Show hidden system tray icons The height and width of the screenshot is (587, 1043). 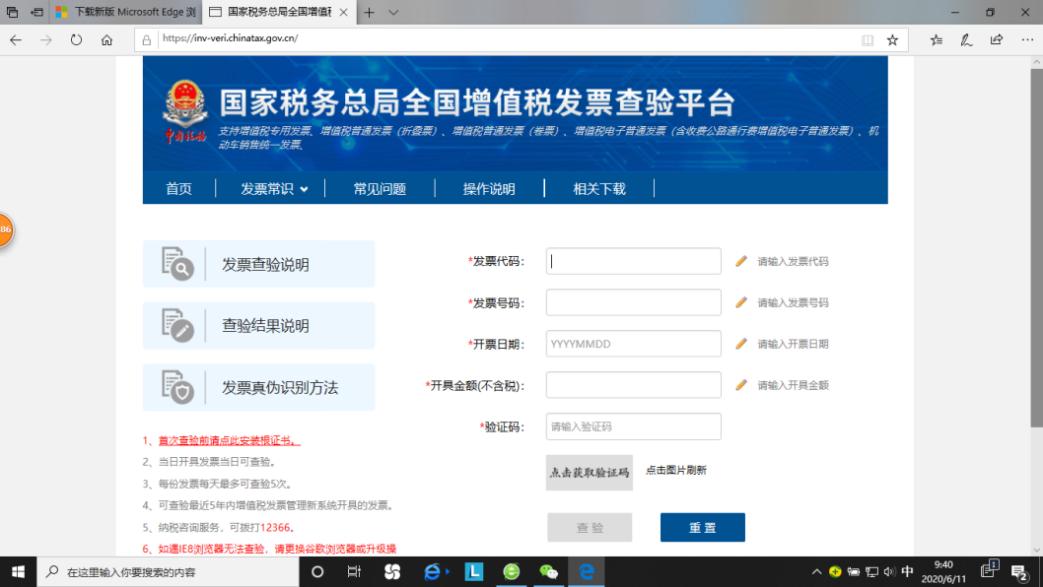point(816,572)
